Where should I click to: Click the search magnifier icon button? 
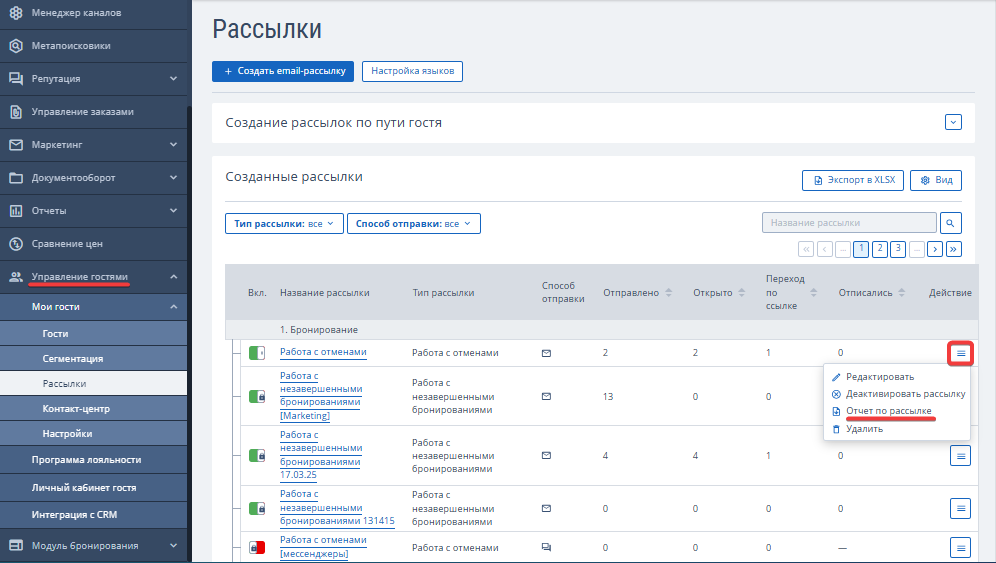[x=951, y=223]
